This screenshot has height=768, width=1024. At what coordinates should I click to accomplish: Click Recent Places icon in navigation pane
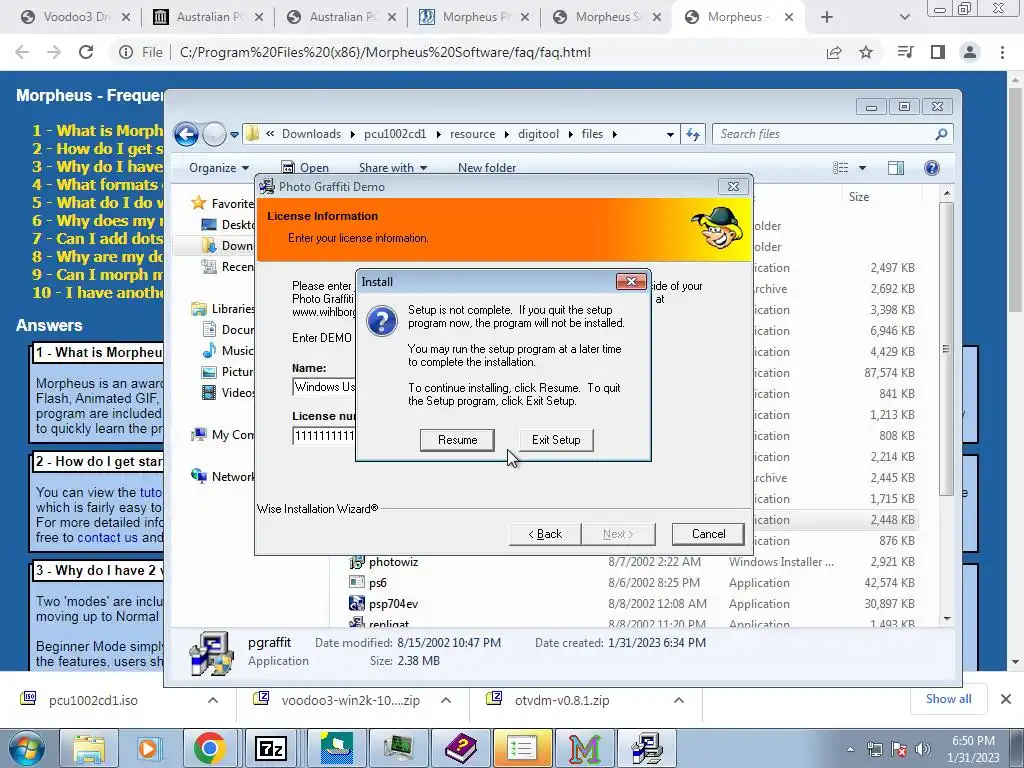click(x=209, y=266)
